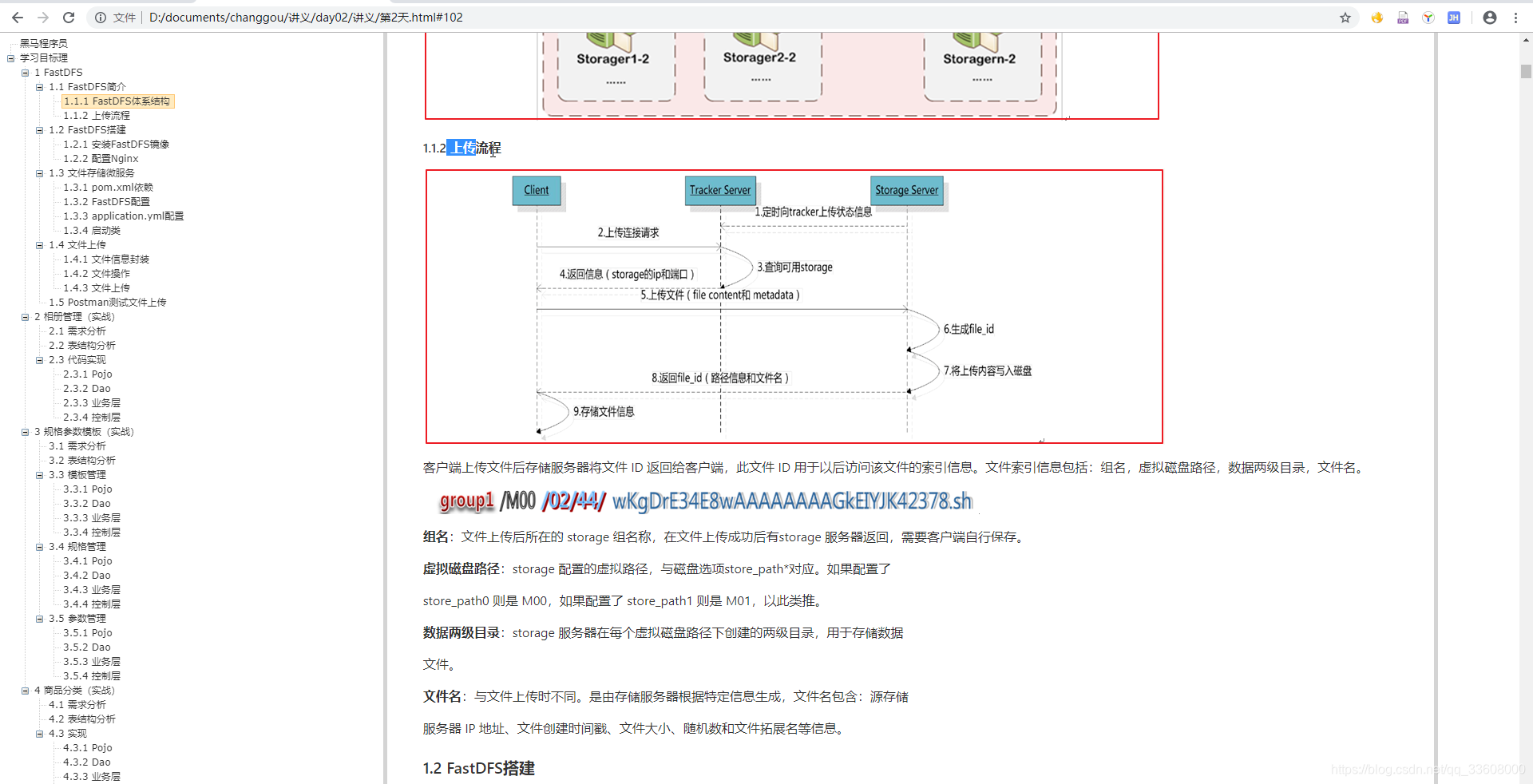This screenshot has height=784, width=1533.
Task: Open 1.4.3 文件上传 outline item
Action: click(x=97, y=288)
